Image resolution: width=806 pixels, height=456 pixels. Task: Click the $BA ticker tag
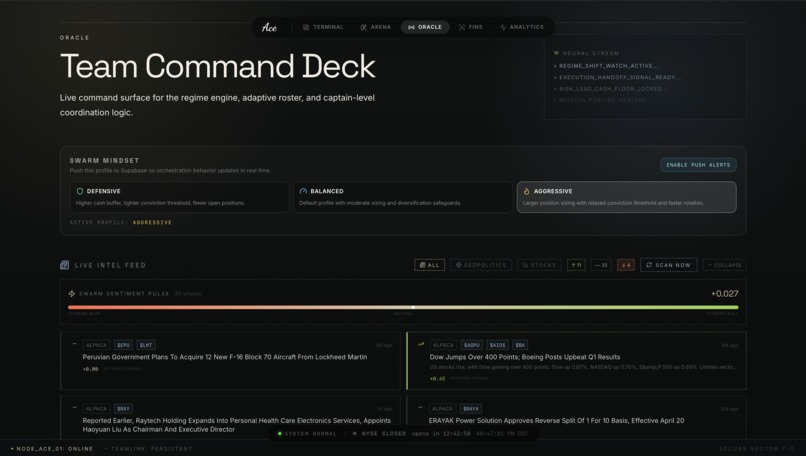(520, 345)
